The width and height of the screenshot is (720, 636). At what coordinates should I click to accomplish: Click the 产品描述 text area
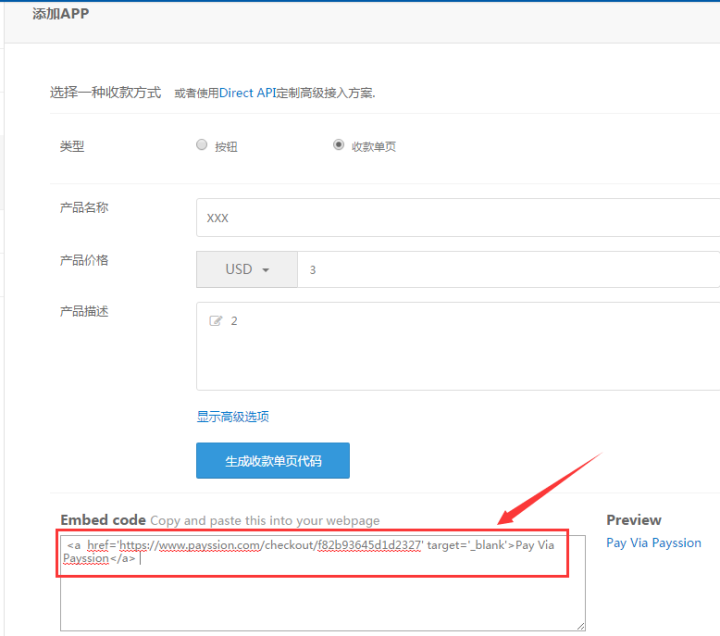tap(458, 346)
